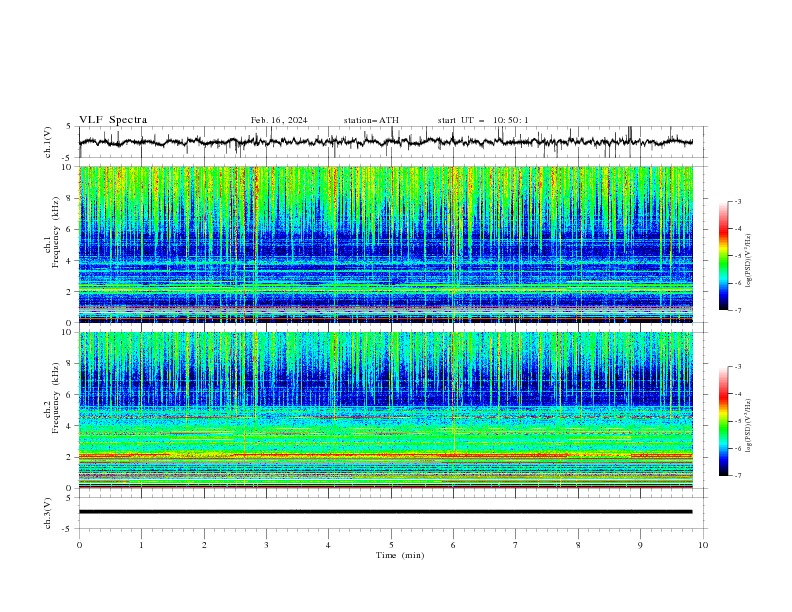792x612 pixels.
Task: Click the ch.1(V) waveform axis label
Action: (47, 142)
